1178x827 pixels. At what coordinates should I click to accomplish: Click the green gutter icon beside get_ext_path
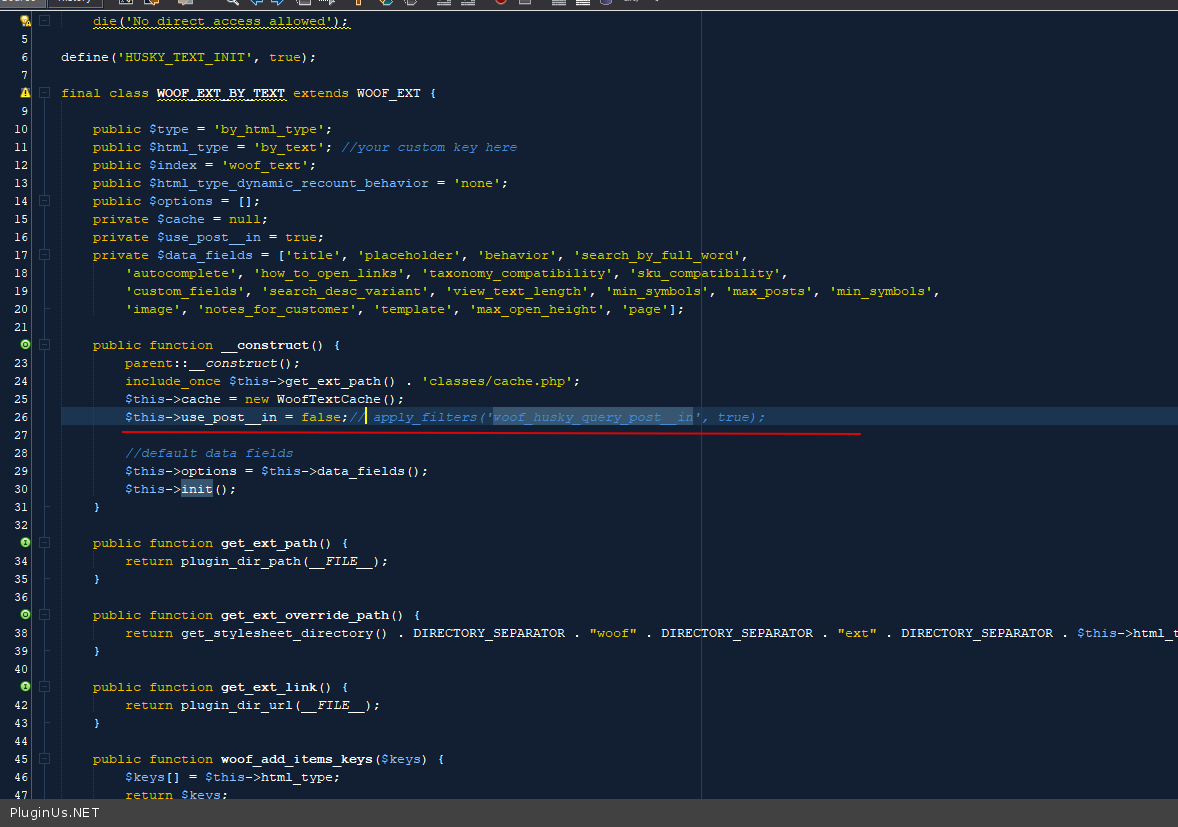[25, 543]
